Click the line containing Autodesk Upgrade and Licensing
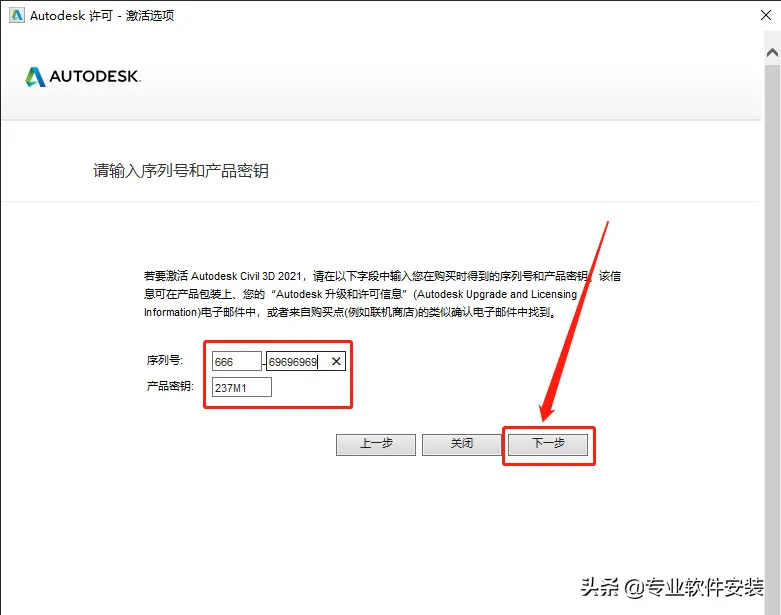The width and height of the screenshot is (781, 615). 361,294
